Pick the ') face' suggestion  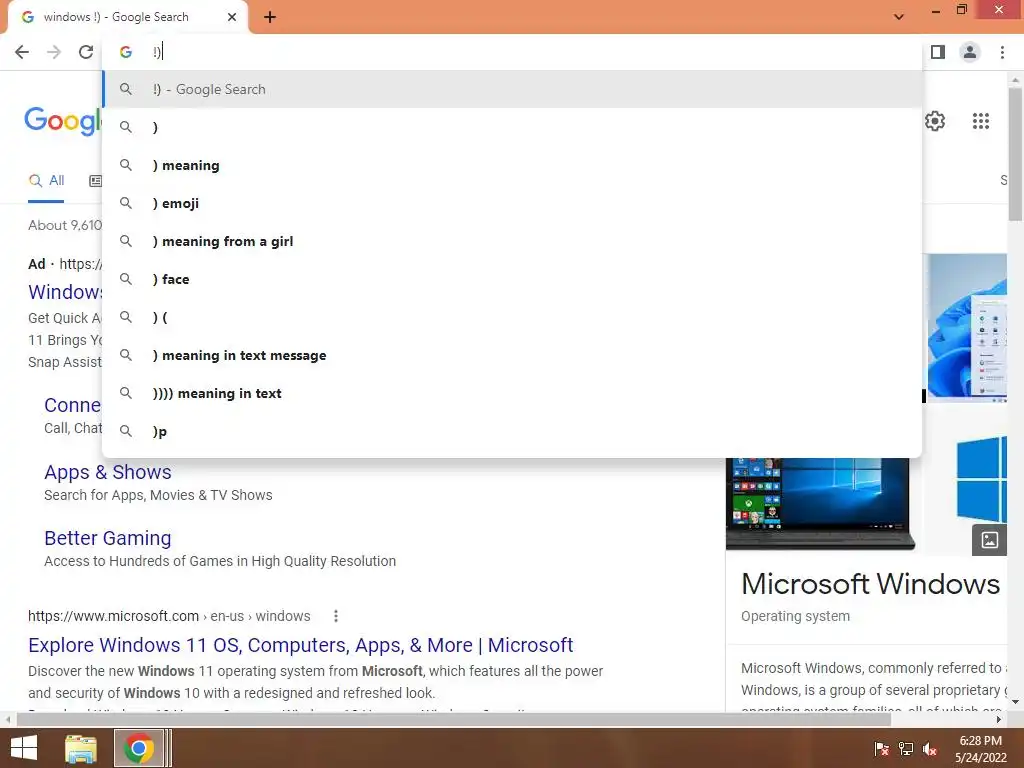[x=512, y=279]
